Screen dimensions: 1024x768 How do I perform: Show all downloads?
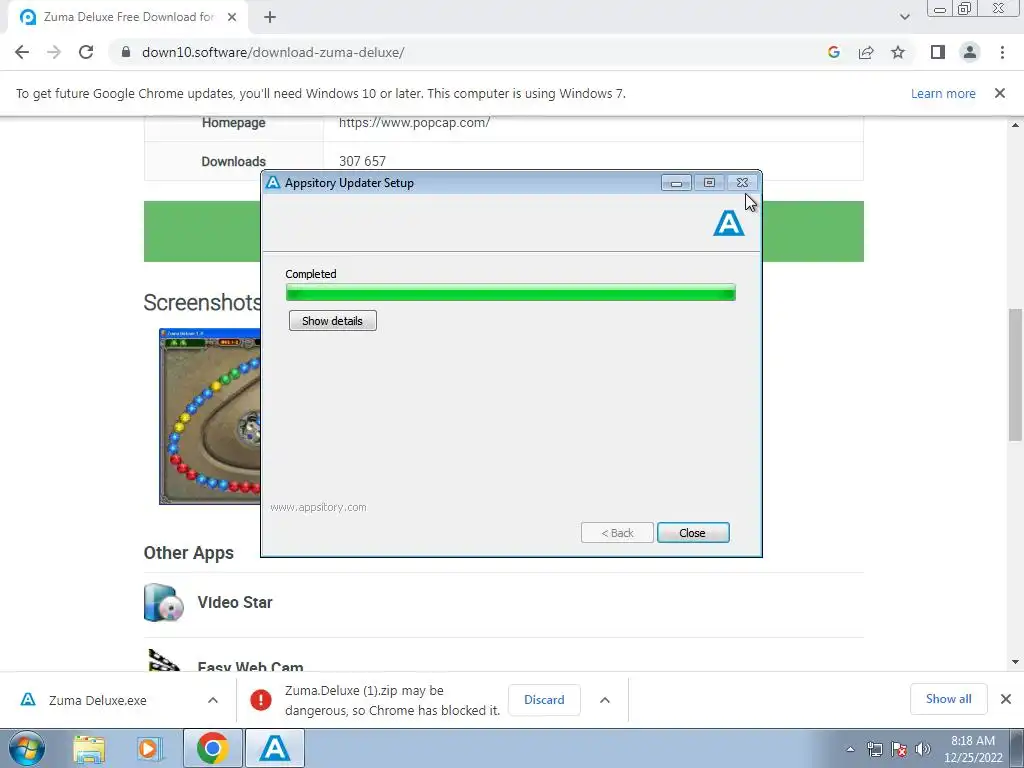click(948, 699)
